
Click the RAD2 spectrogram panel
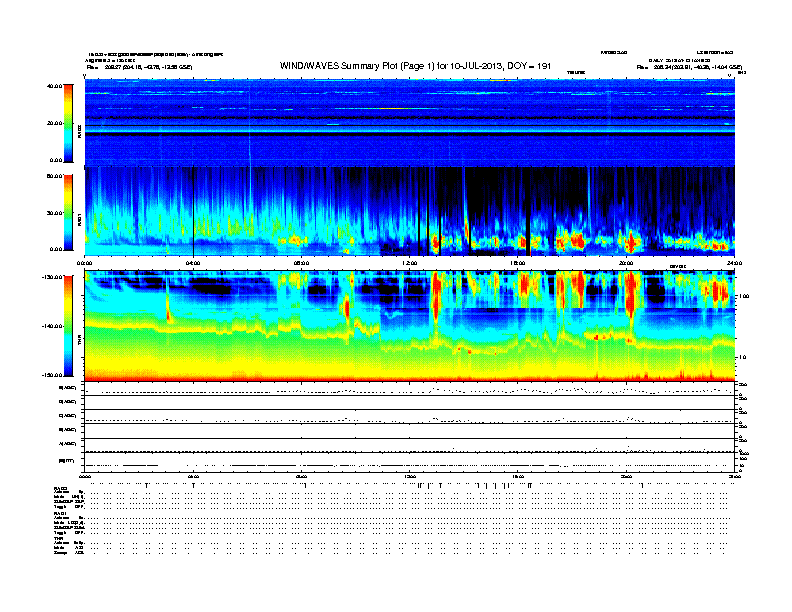(410, 123)
